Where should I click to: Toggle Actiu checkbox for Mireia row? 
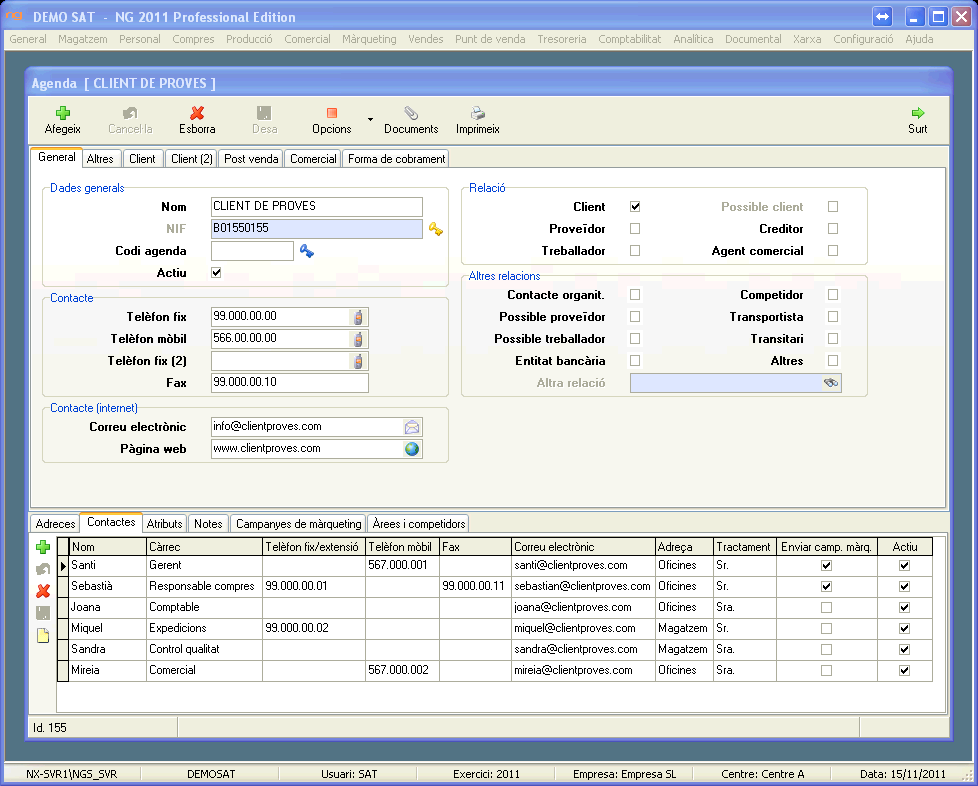click(904, 671)
